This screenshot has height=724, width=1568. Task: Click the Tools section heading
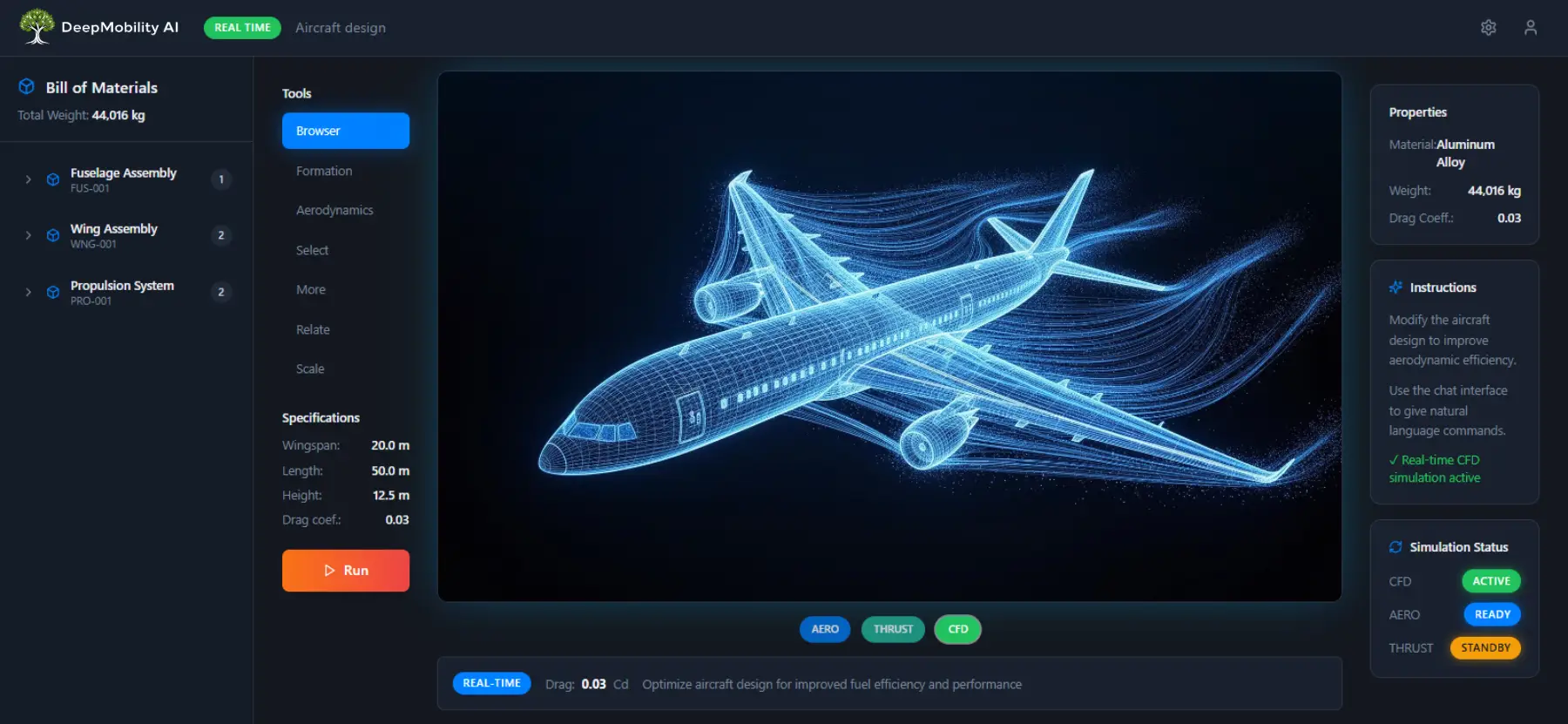pos(296,93)
